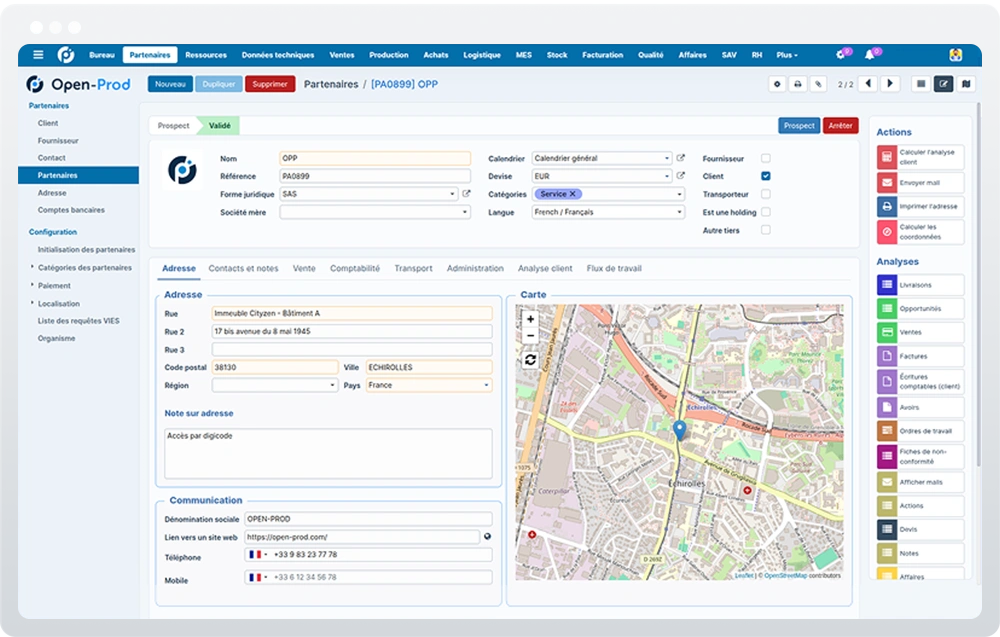
Task: Click the Open-Prod logo in top bar
Action: (x=66, y=55)
